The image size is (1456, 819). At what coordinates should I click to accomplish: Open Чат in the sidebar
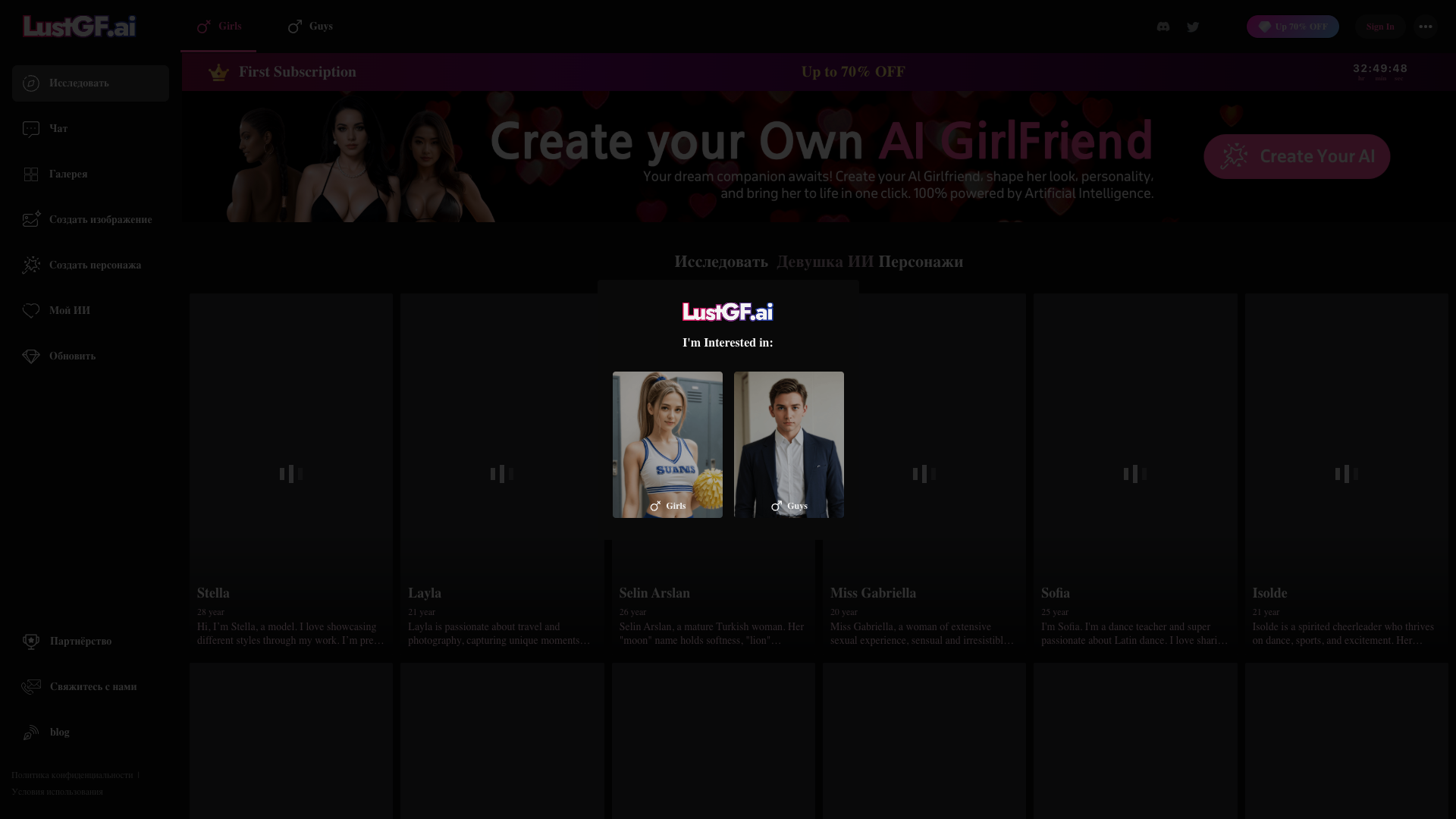click(x=90, y=129)
